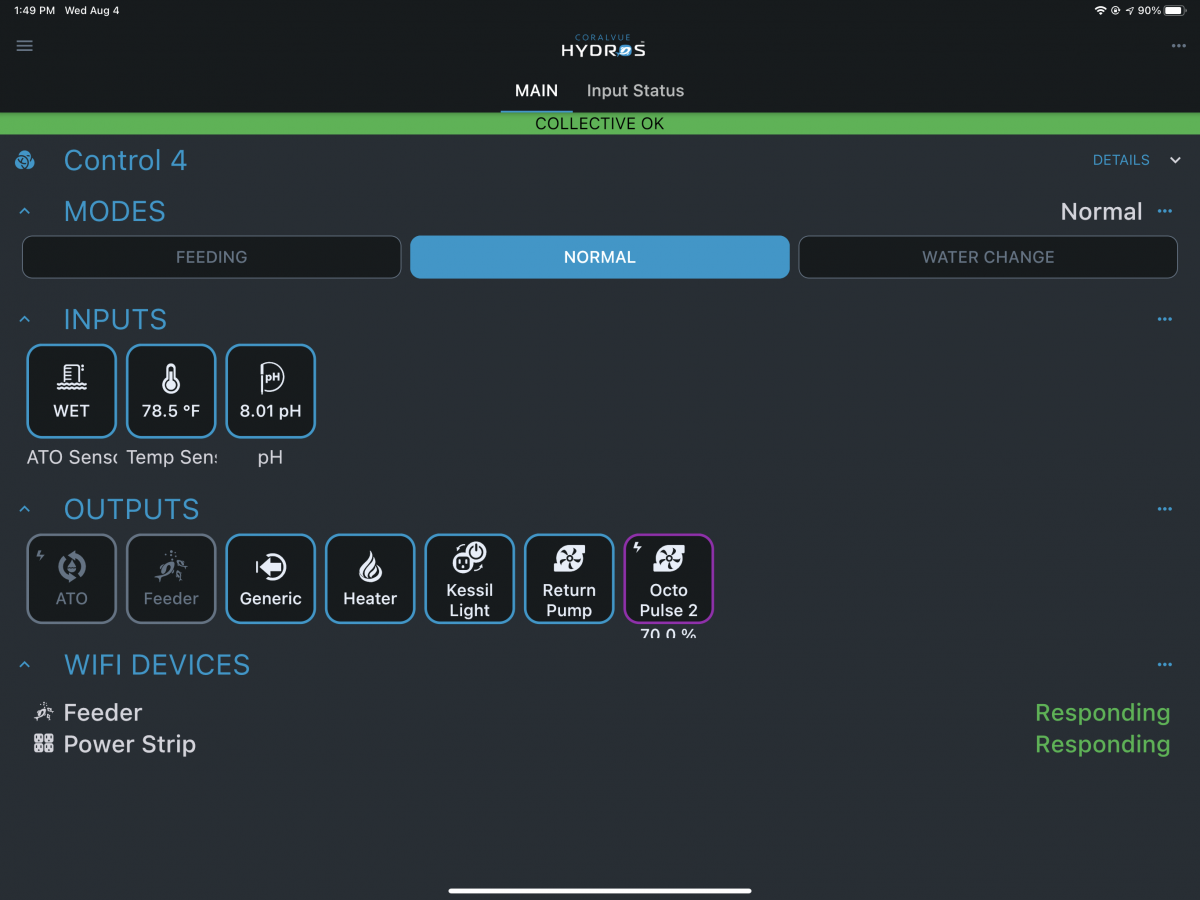Image resolution: width=1200 pixels, height=900 pixels.
Task: Open the Octo Pulse 2 output tile
Action: tap(669, 579)
